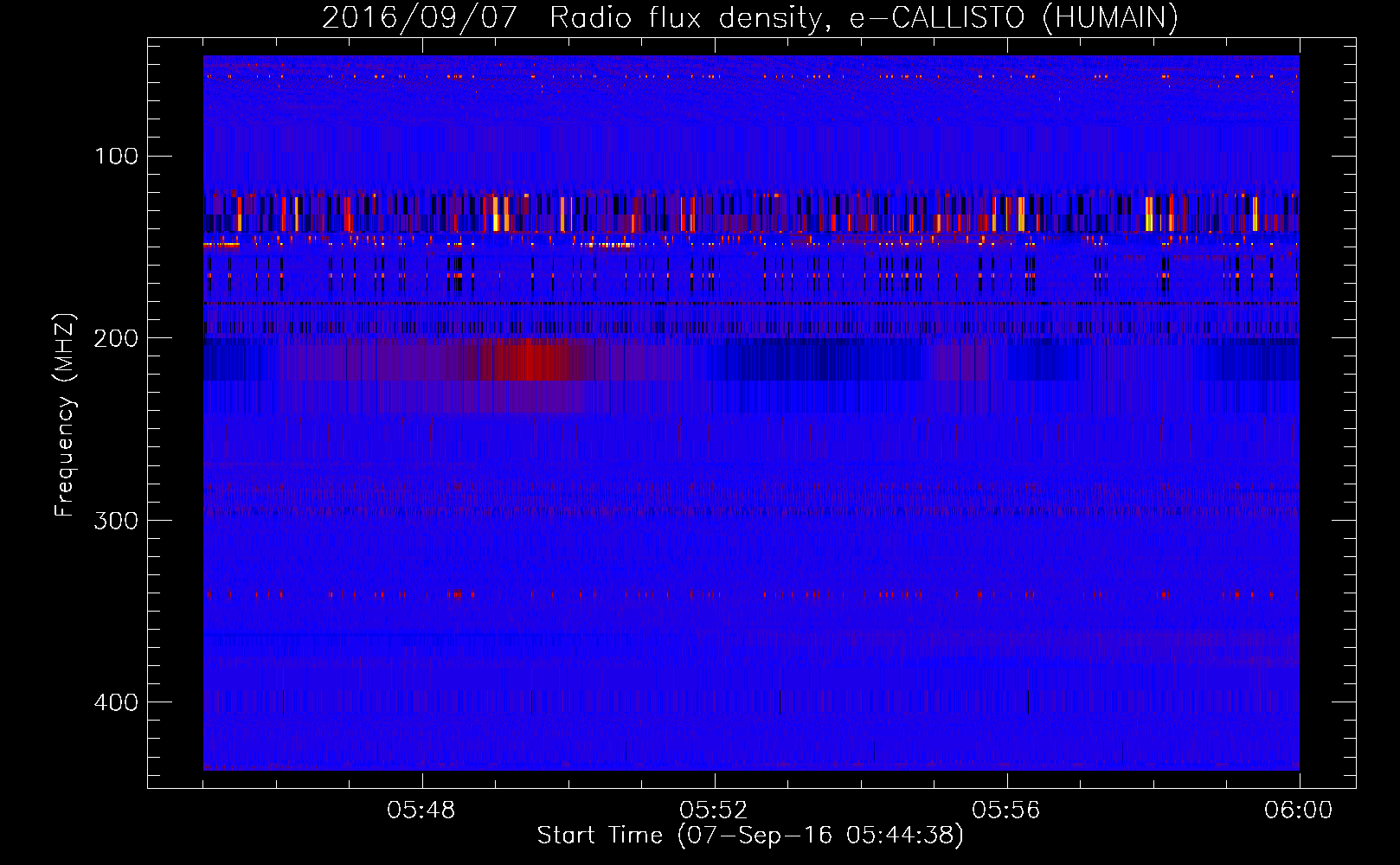Click the 400 frequency tick label
Screen dimensions: 1400x865
[116, 702]
